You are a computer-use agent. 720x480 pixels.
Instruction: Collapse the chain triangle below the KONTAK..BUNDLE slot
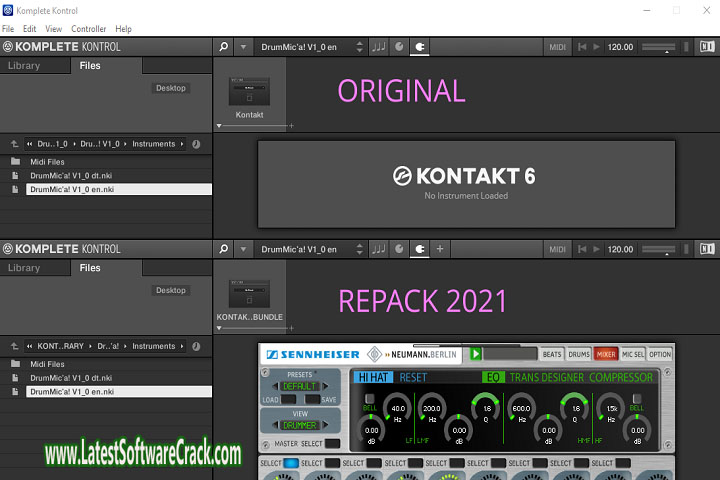pos(219,328)
